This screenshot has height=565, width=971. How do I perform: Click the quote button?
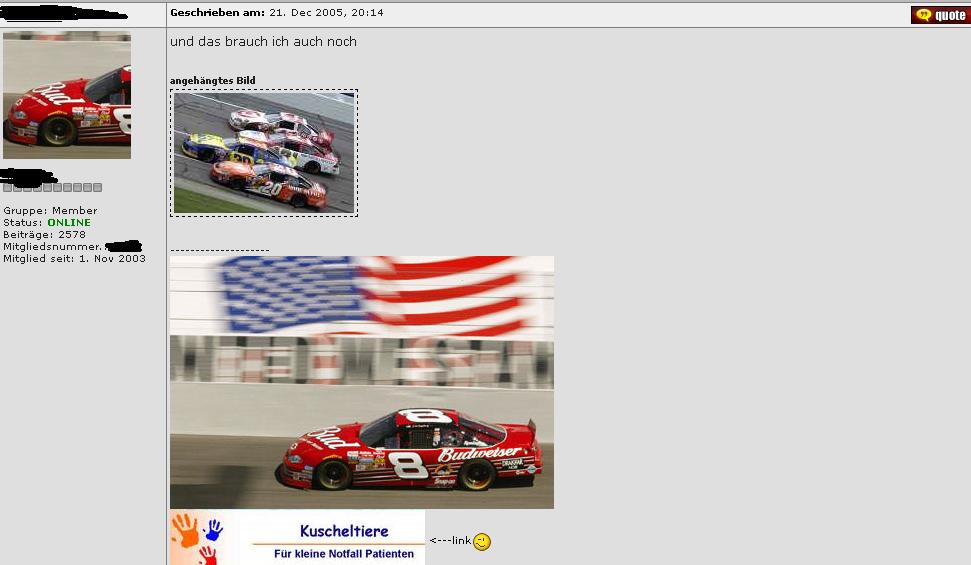pyautogui.click(x=941, y=15)
